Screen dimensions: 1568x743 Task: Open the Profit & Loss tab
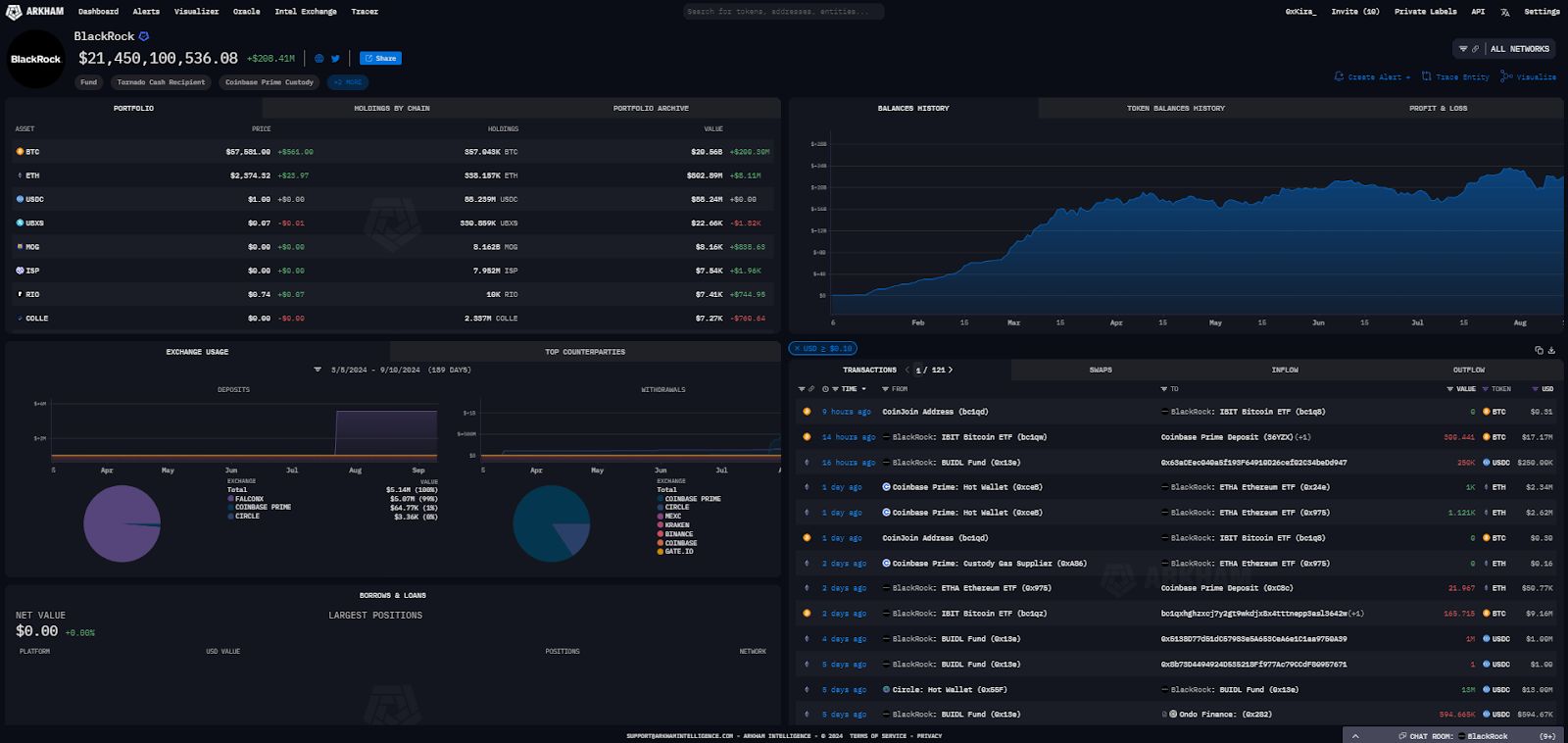pyautogui.click(x=1438, y=108)
